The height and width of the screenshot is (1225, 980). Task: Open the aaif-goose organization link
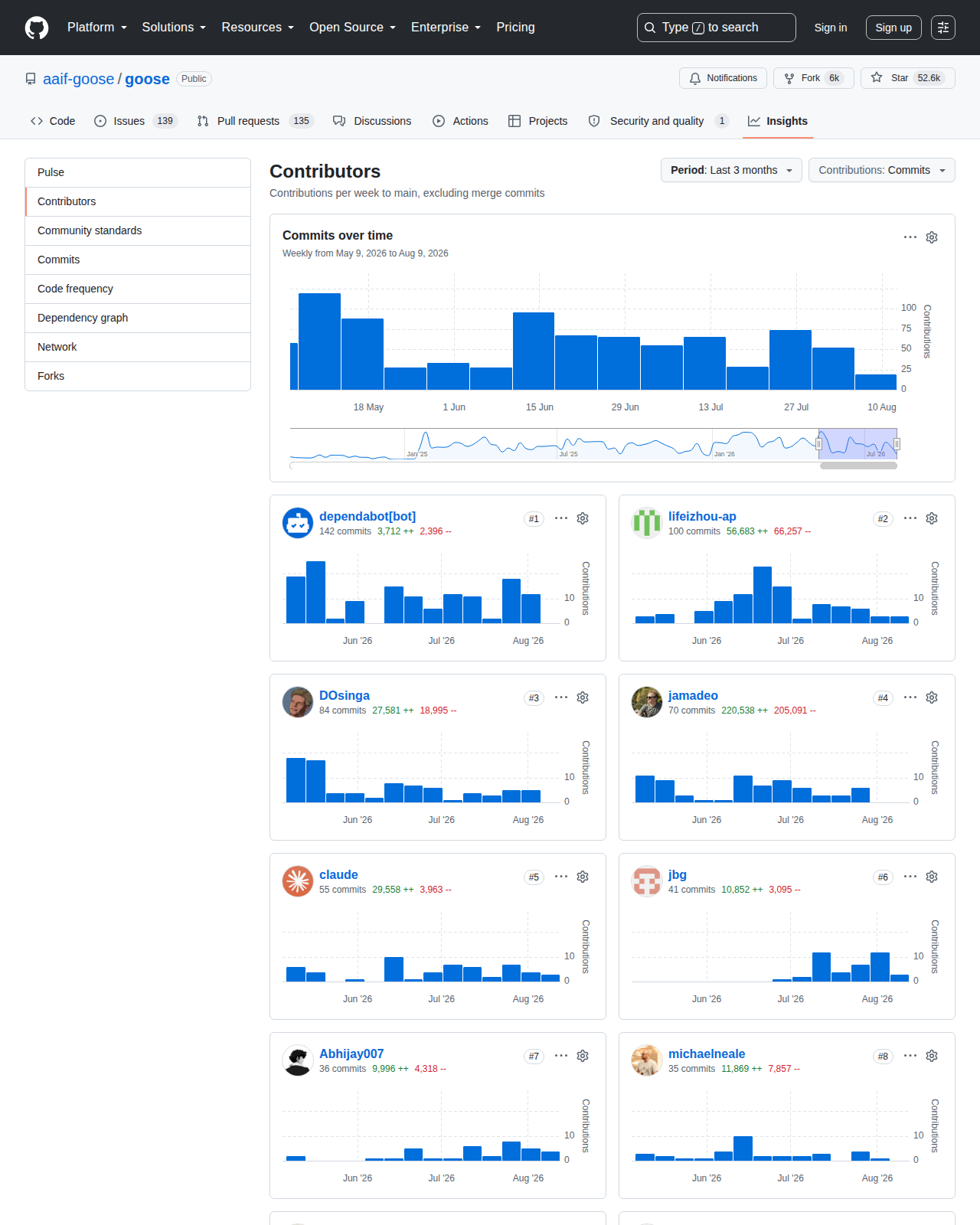[x=78, y=79]
